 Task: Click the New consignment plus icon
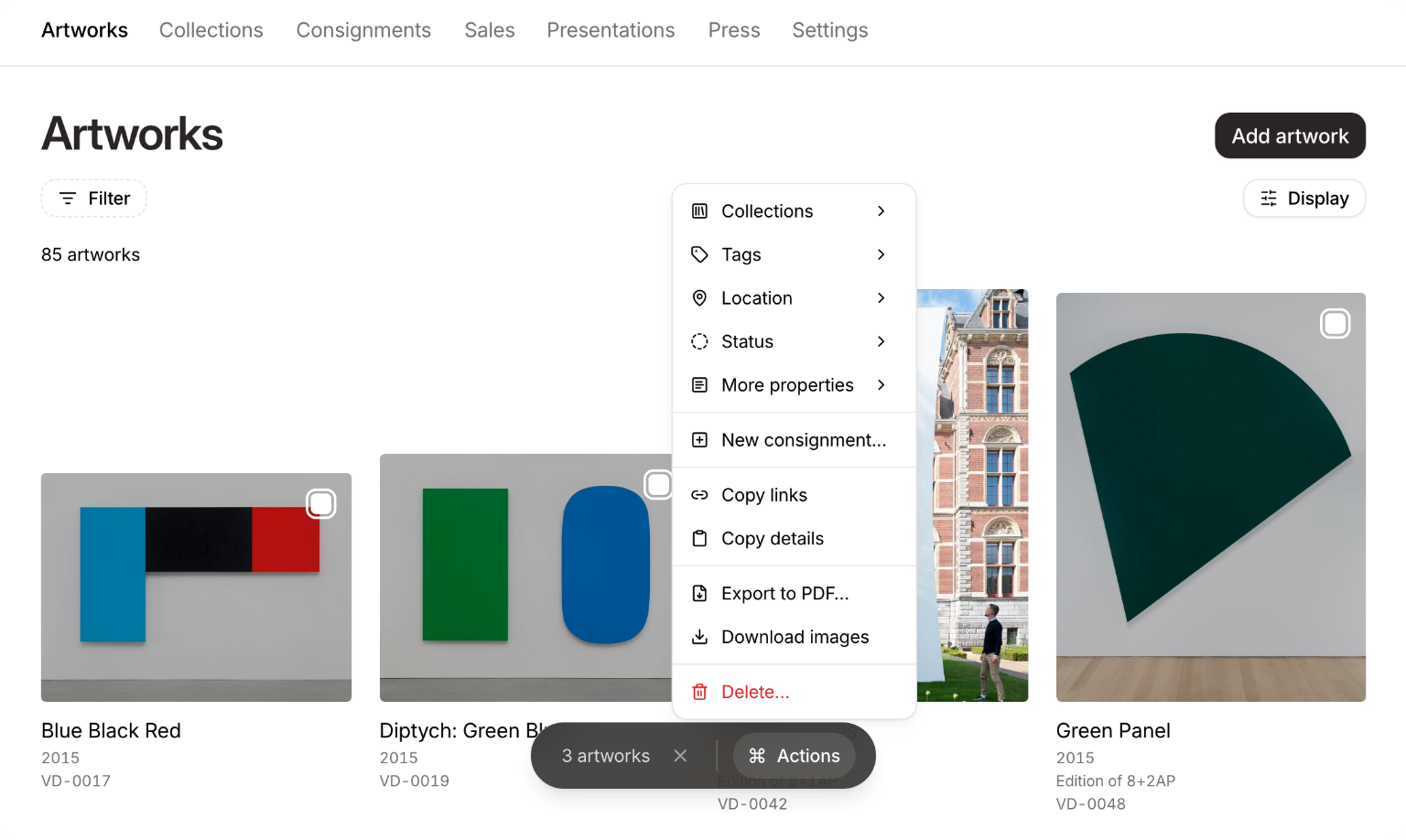coord(699,440)
